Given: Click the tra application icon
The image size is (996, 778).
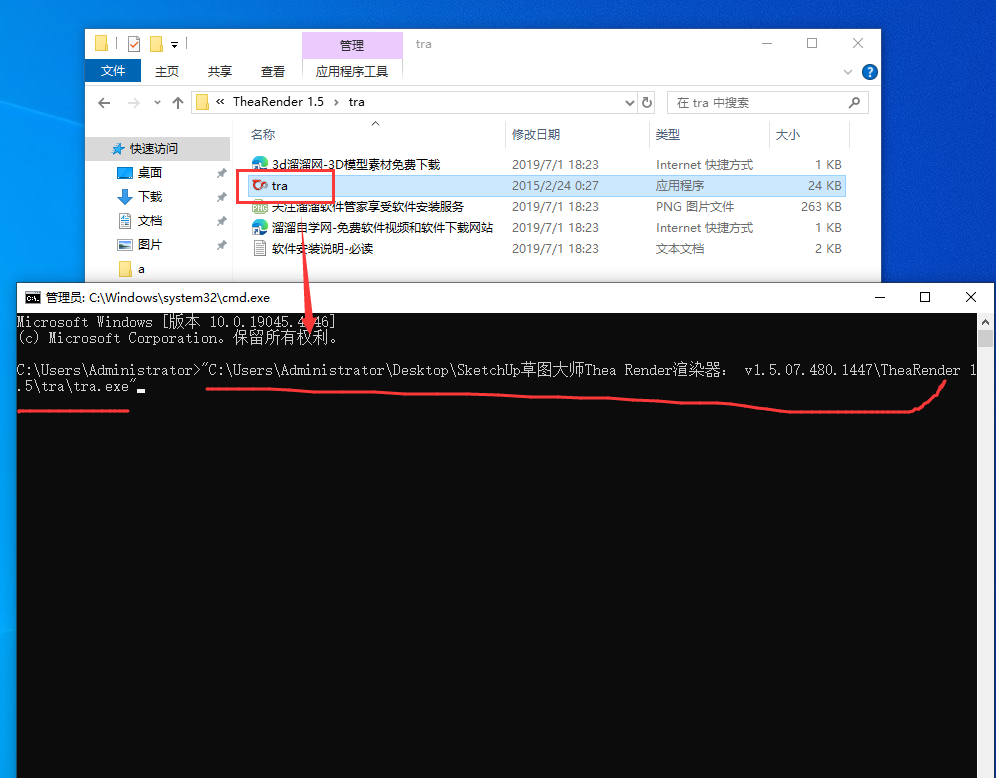Looking at the screenshot, I should [x=259, y=185].
